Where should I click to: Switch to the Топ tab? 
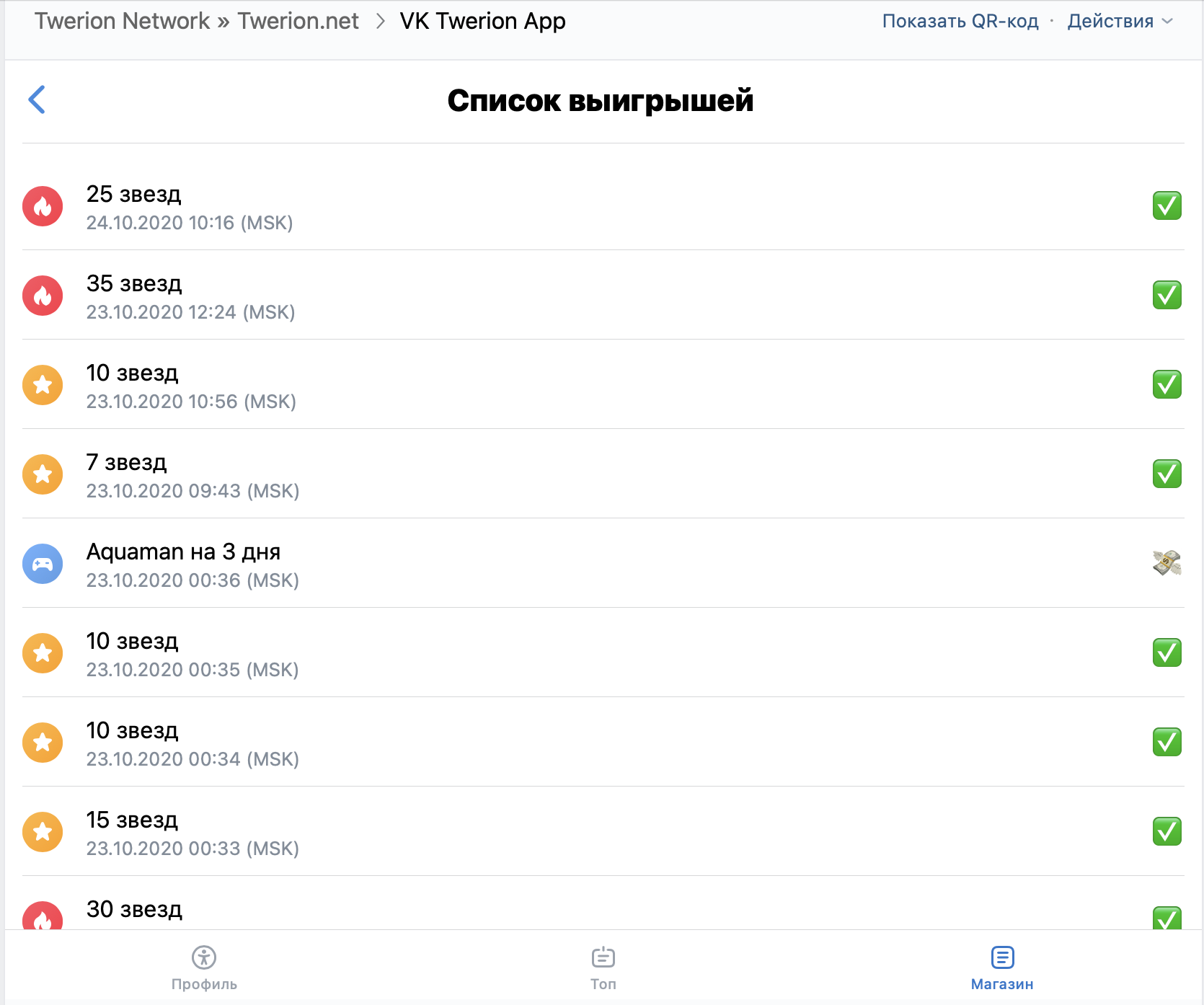tap(603, 968)
